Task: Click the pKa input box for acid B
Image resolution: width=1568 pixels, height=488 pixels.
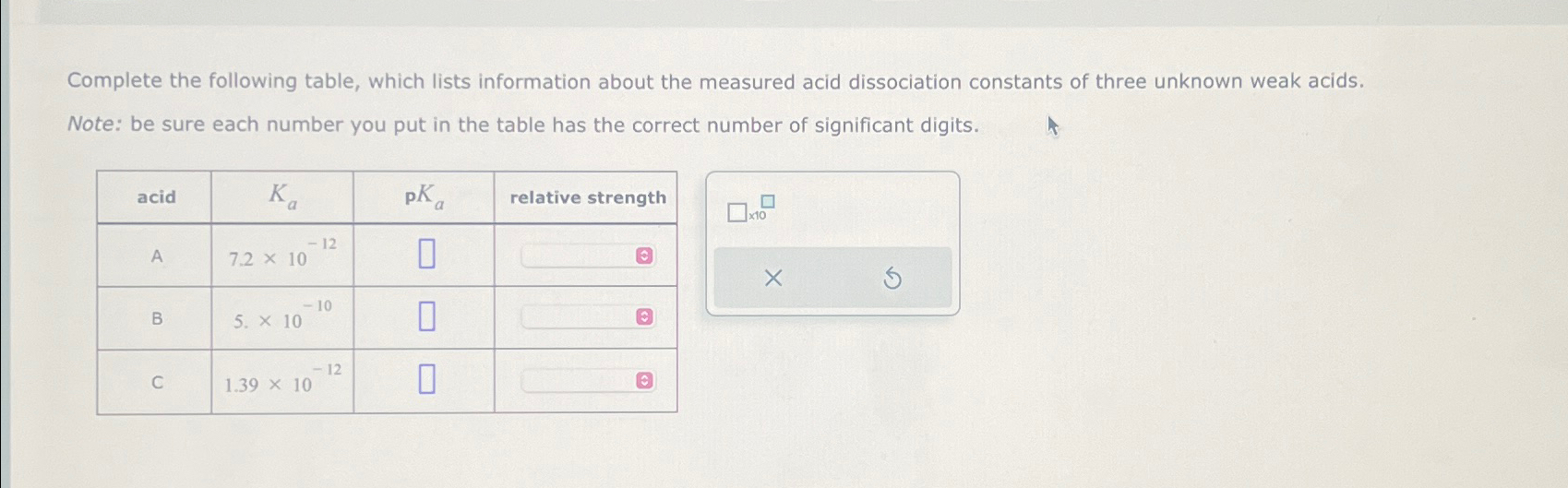Action: tap(426, 316)
